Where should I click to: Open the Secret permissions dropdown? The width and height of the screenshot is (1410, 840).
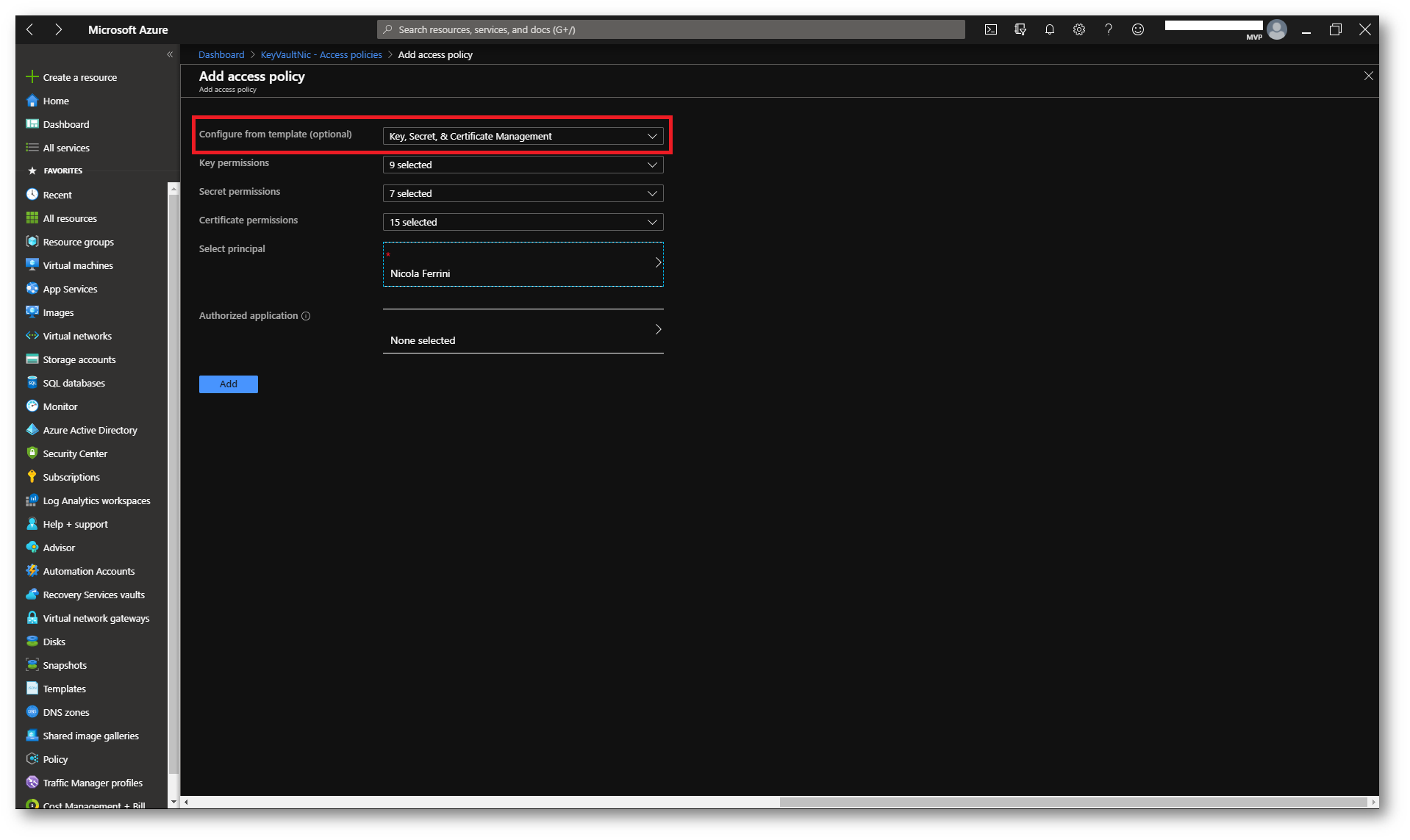pyautogui.click(x=523, y=193)
